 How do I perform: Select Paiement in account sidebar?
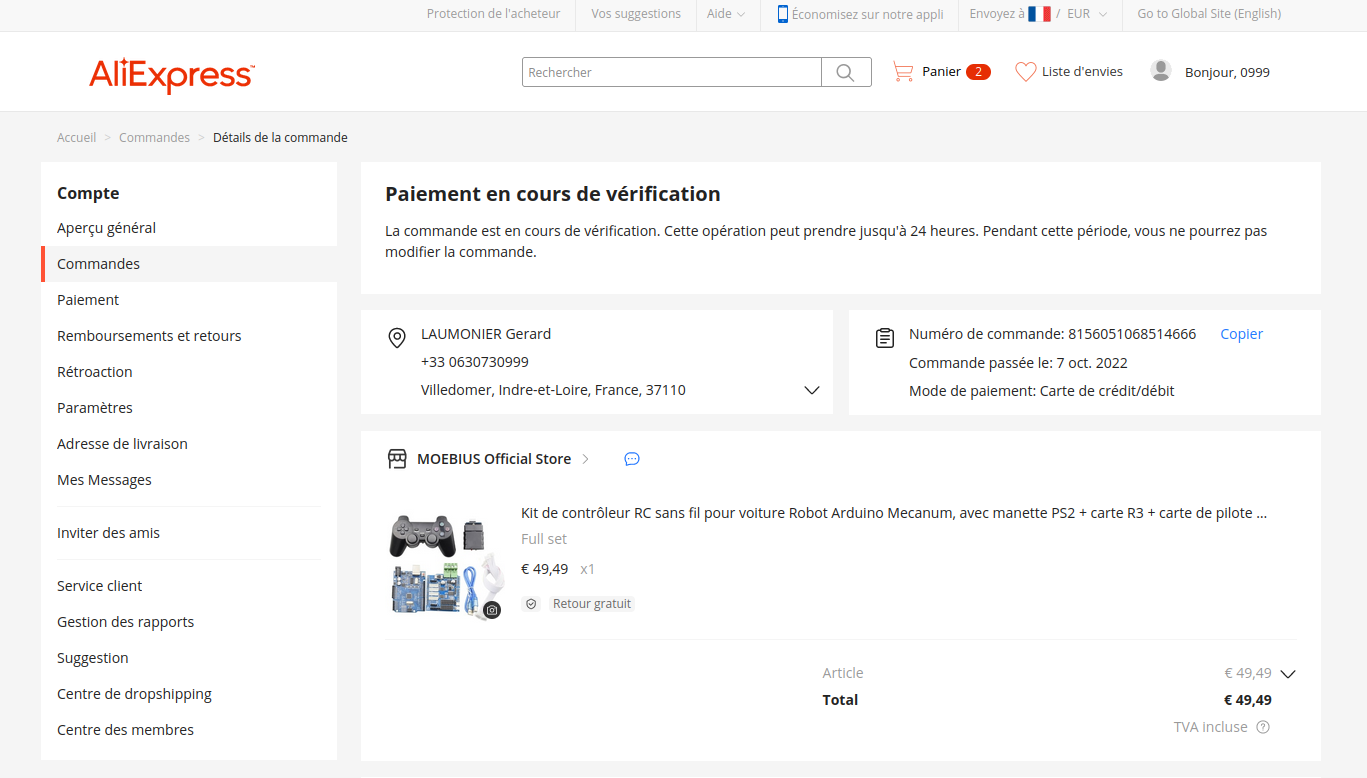click(x=88, y=300)
